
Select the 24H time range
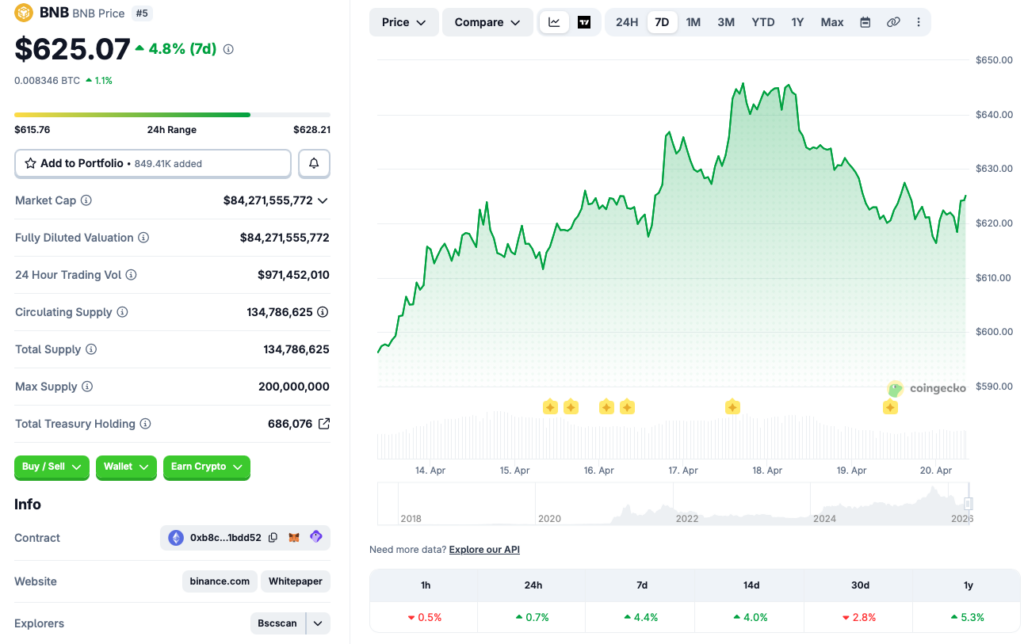click(627, 22)
